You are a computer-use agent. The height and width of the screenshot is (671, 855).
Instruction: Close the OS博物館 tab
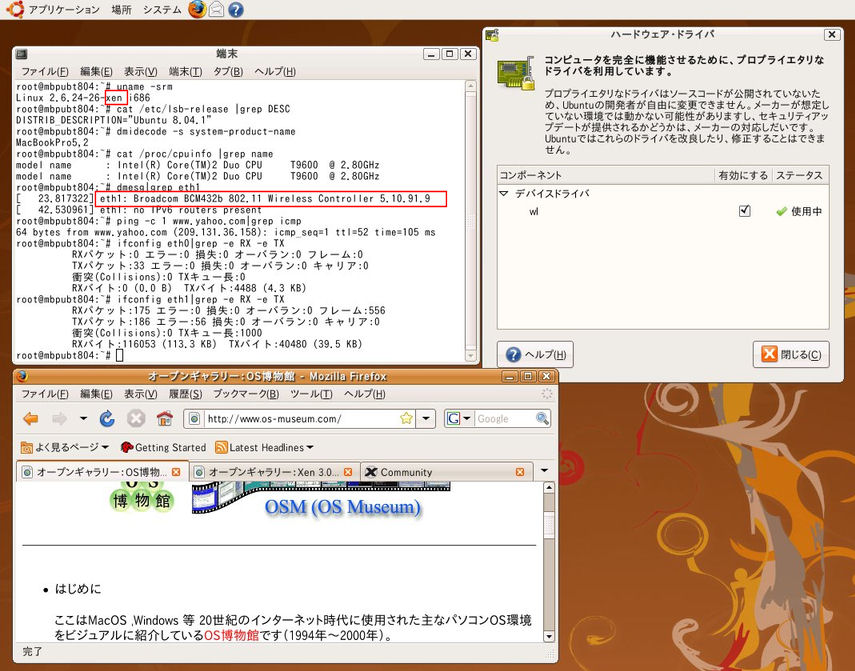pos(176,472)
